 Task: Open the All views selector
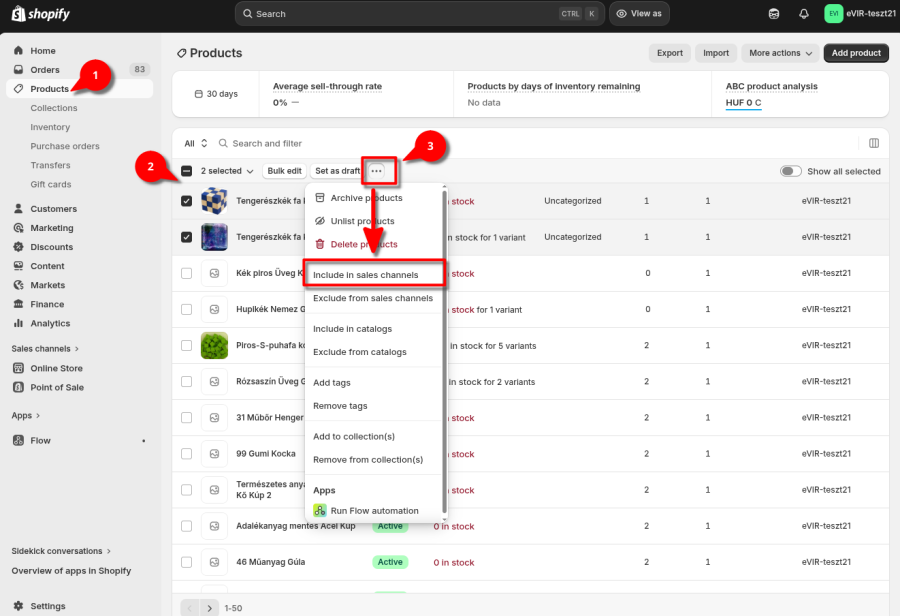coord(196,144)
